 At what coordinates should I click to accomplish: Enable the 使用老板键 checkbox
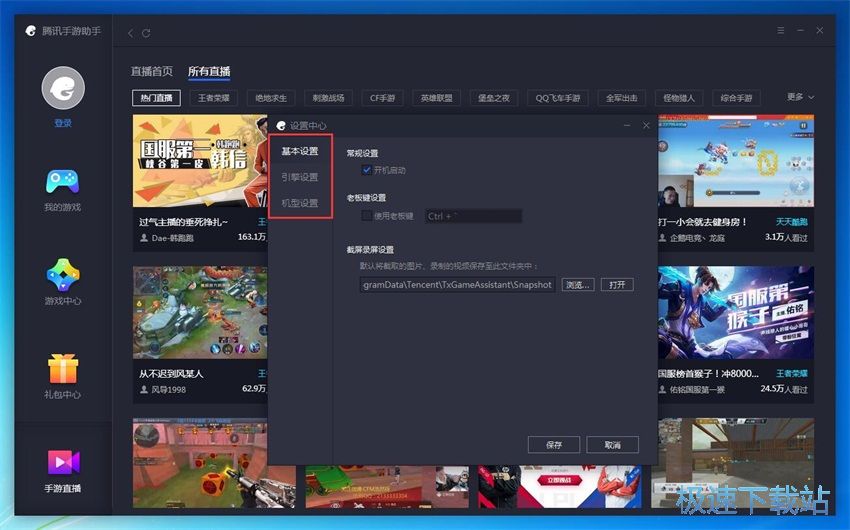pyautogui.click(x=366, y=216)
